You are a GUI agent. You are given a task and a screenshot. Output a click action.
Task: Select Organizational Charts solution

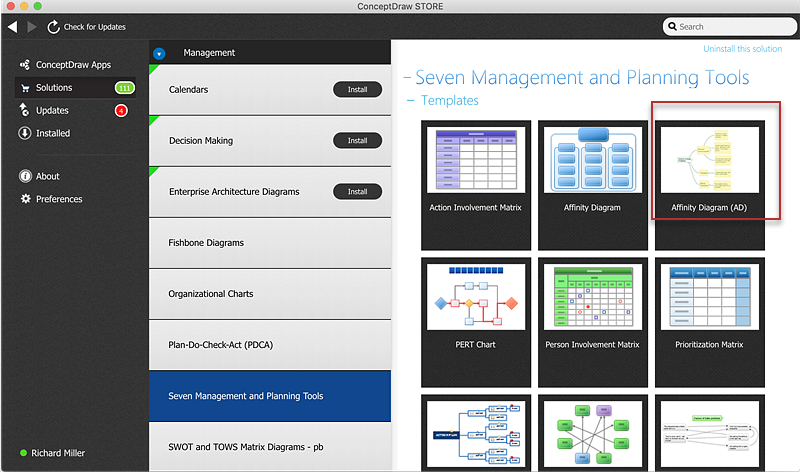(x=270, y=294)
